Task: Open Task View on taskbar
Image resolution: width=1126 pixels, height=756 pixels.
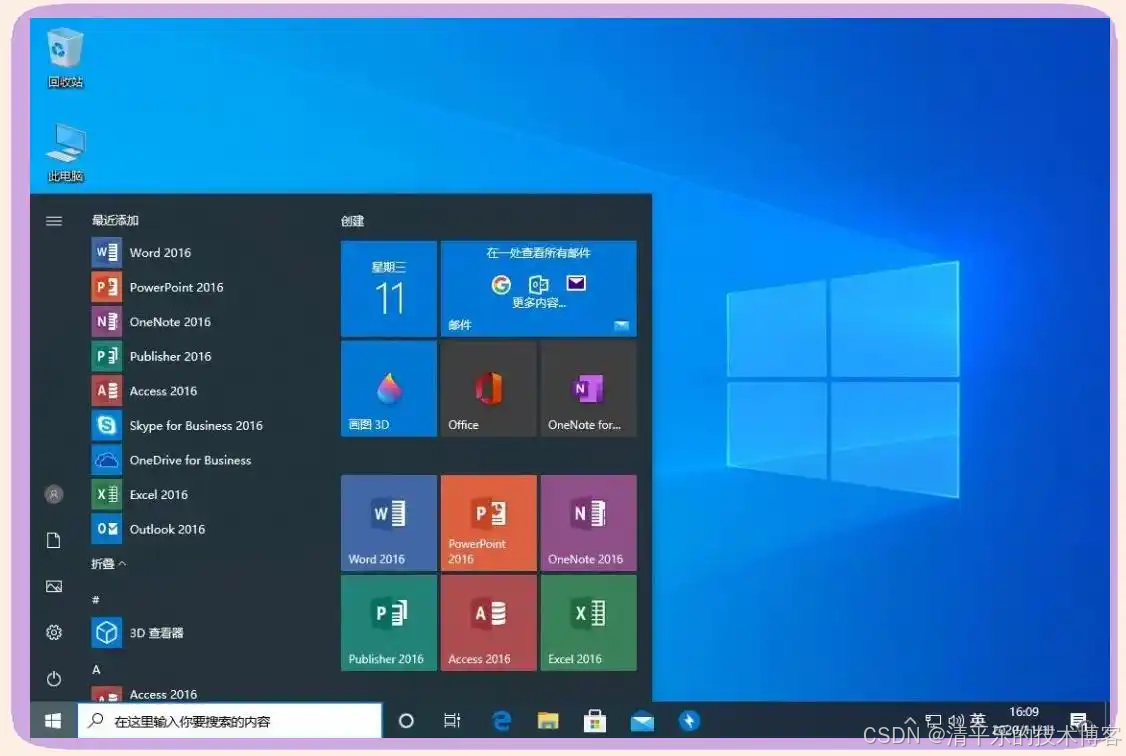Action: (x=452, y=721)
